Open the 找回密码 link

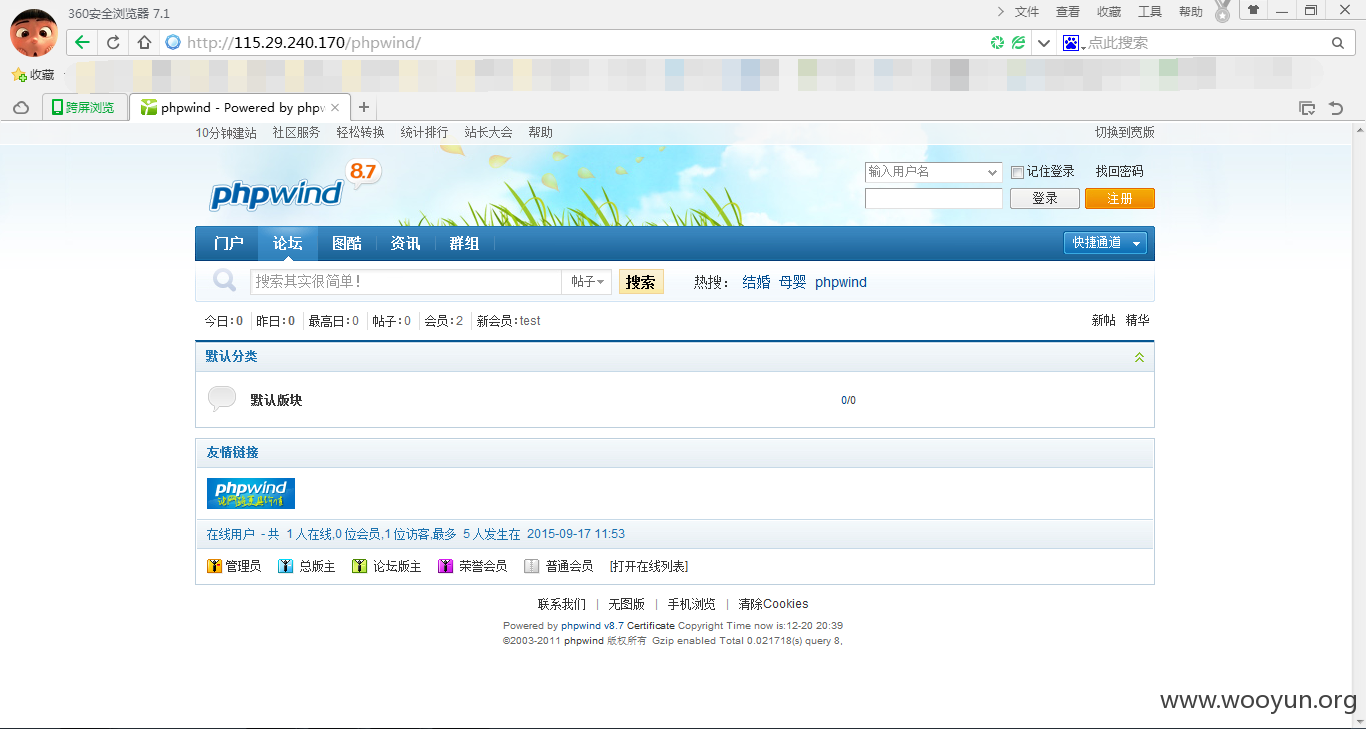click(1119, 172)
